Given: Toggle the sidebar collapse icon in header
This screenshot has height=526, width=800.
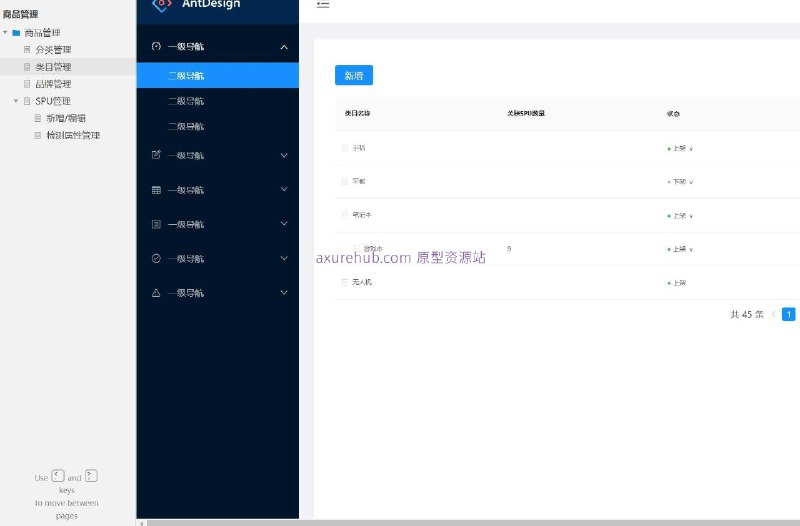Looking at the screenshot, I should coord(323,5).
